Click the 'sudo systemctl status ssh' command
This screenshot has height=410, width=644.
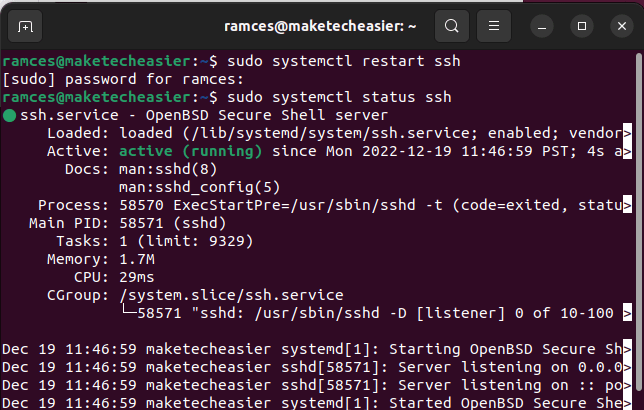339,97
